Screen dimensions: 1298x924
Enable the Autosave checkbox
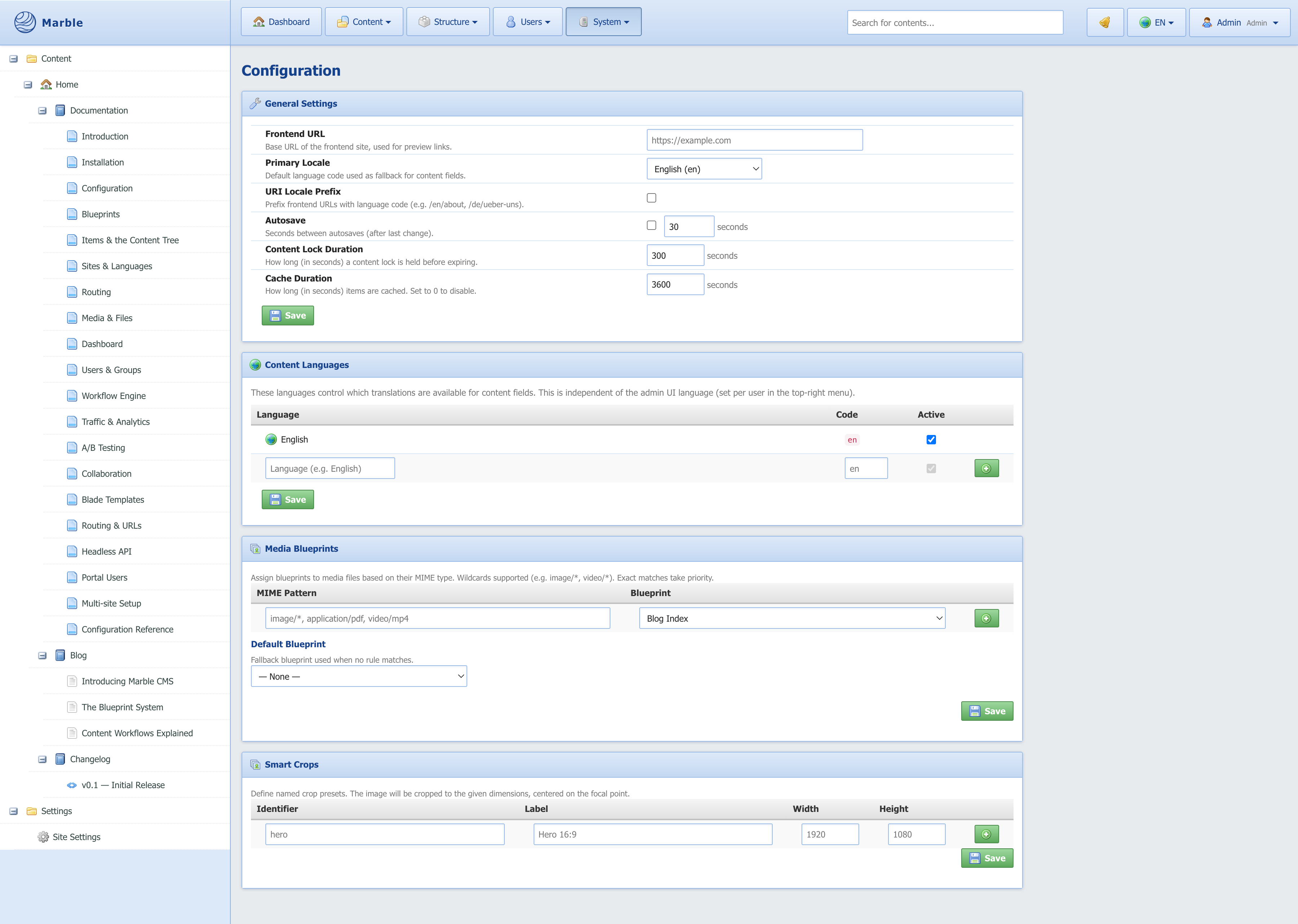click(651, 225)
